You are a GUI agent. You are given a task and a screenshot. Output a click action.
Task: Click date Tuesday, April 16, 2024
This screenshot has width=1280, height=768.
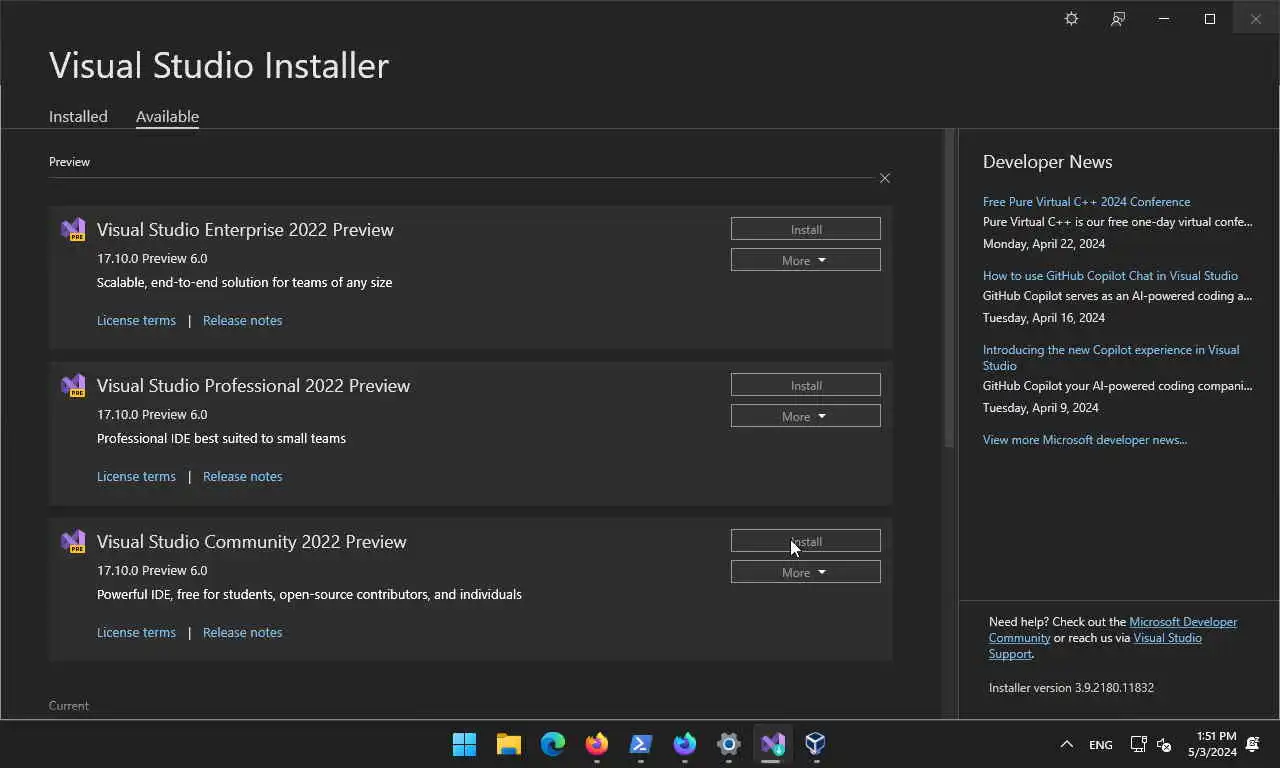click(1043, 317)
